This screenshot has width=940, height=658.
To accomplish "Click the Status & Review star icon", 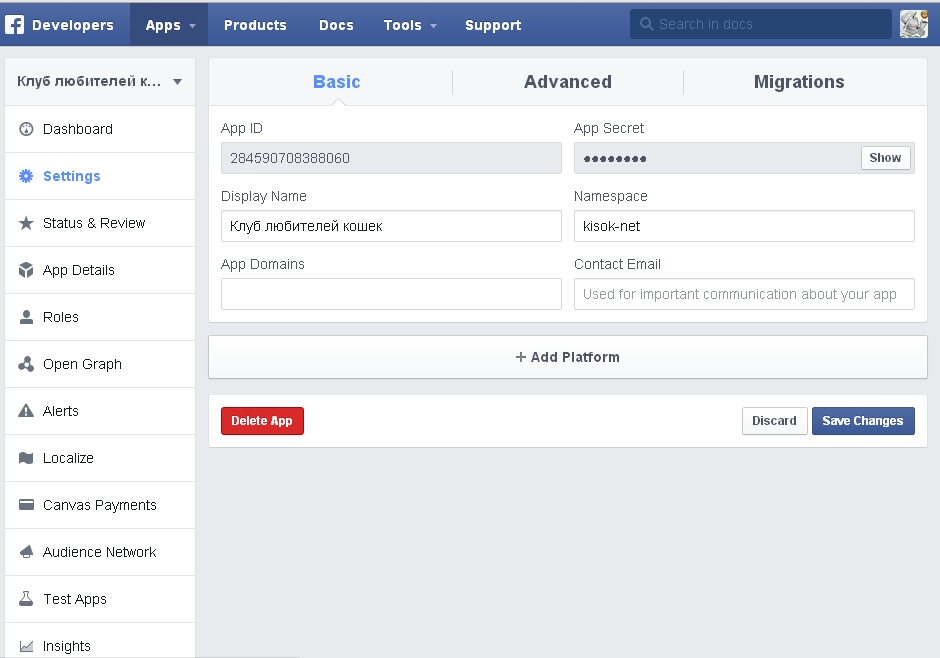I will click(x=26, y=223).
